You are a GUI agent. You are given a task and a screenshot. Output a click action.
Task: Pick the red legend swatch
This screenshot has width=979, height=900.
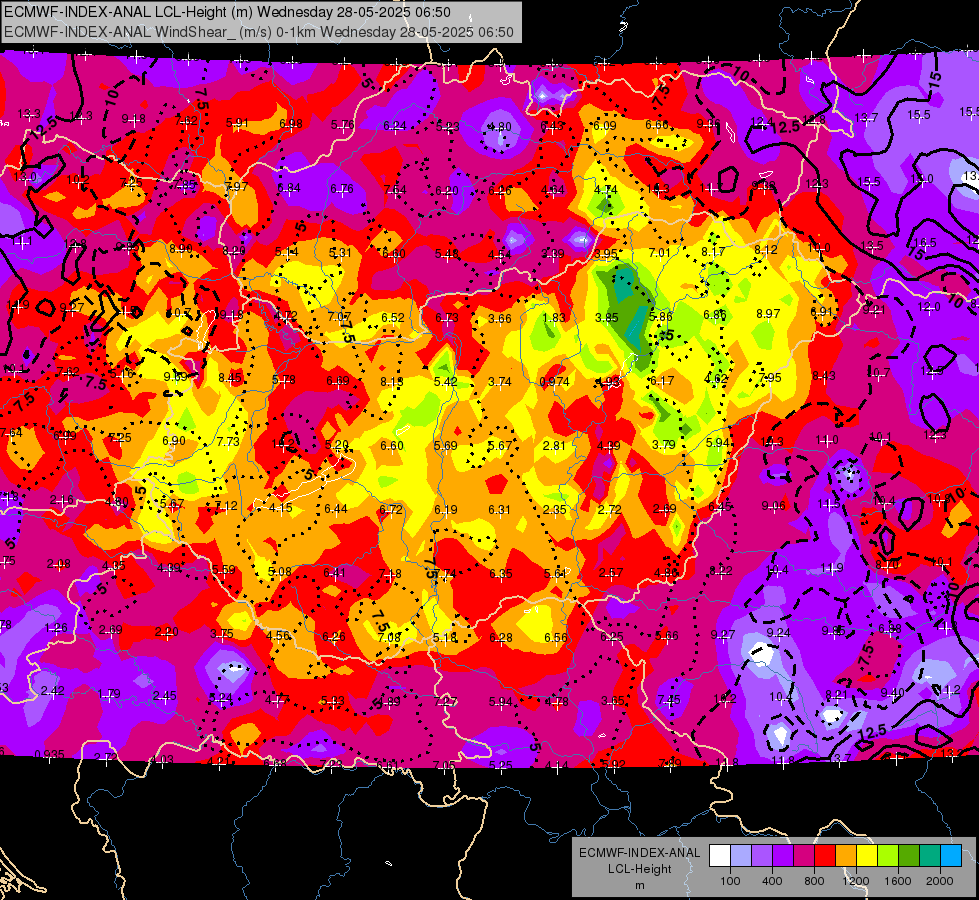click(825, 856)
